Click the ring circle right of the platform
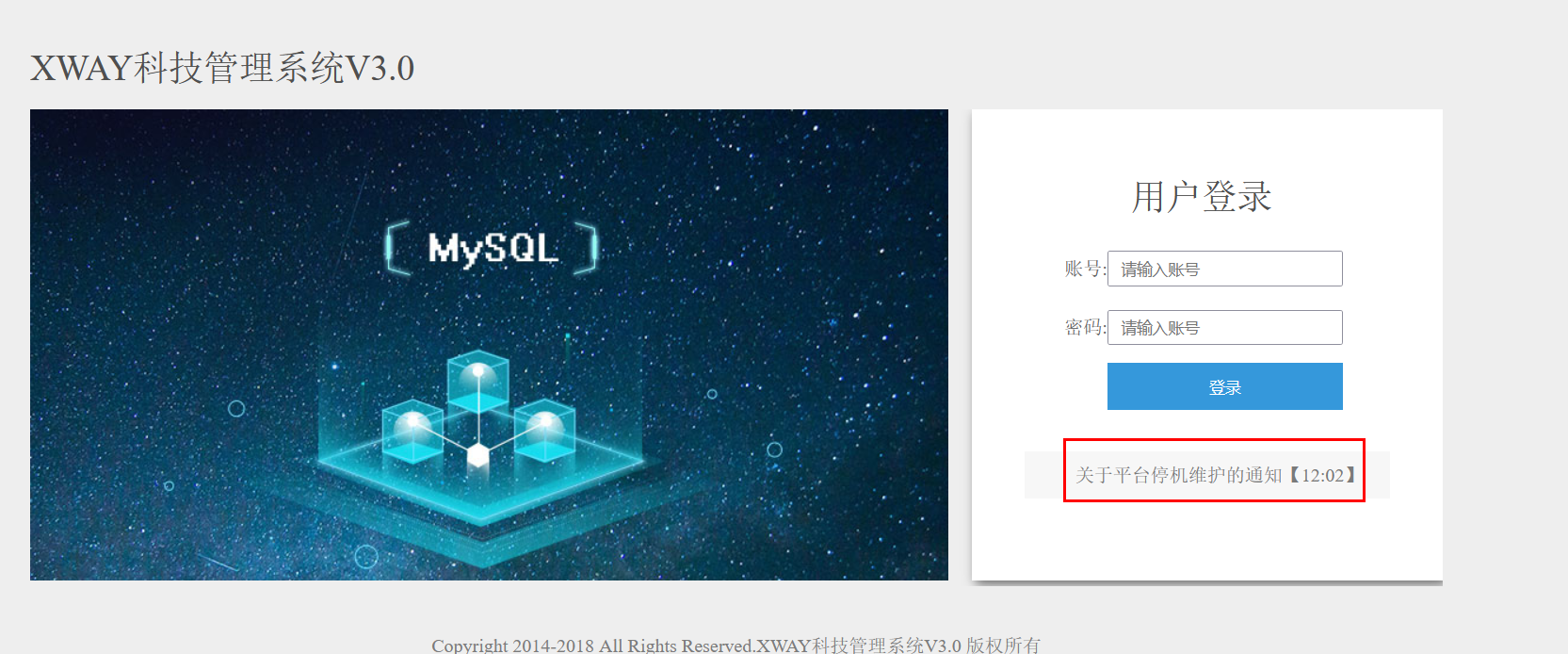1568x654 pixels. pyautogui.click(x=774, y=450)
